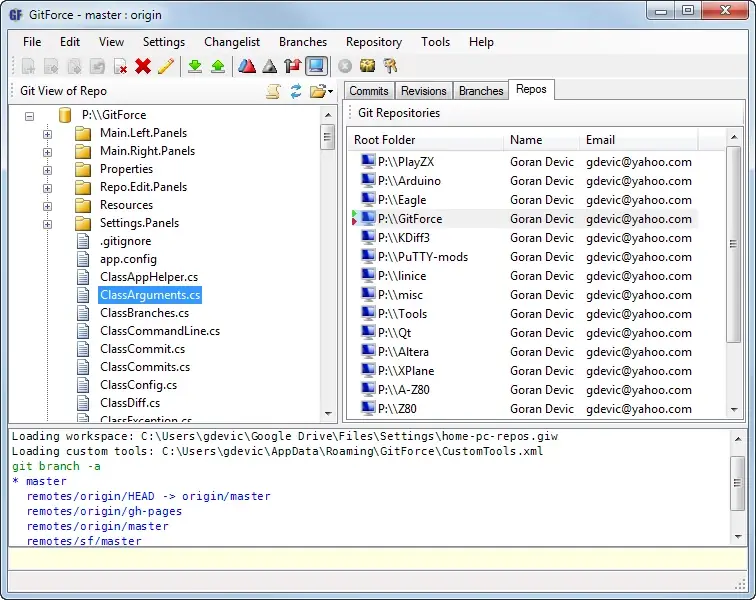Click the repo file tree vertical scrollbar thumb
This screenshot has width=756, height=600.
(x=327, y=136)
